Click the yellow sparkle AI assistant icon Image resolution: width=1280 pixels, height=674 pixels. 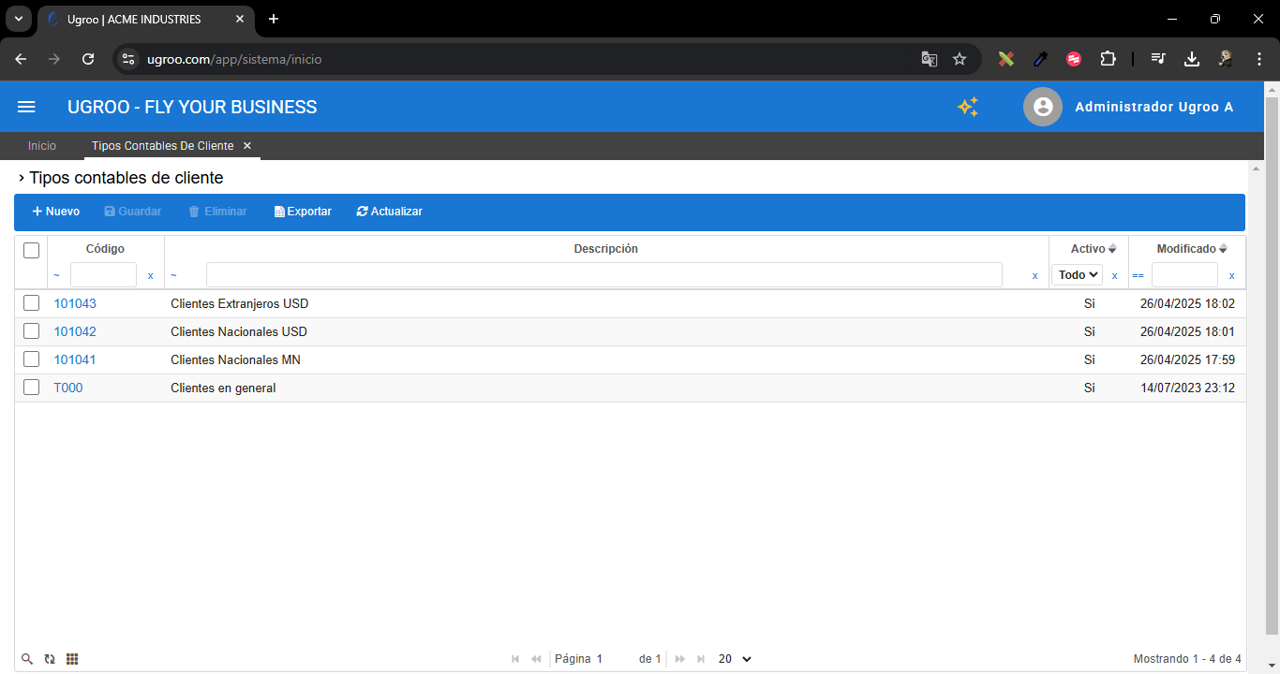click(x=967, y=107)
